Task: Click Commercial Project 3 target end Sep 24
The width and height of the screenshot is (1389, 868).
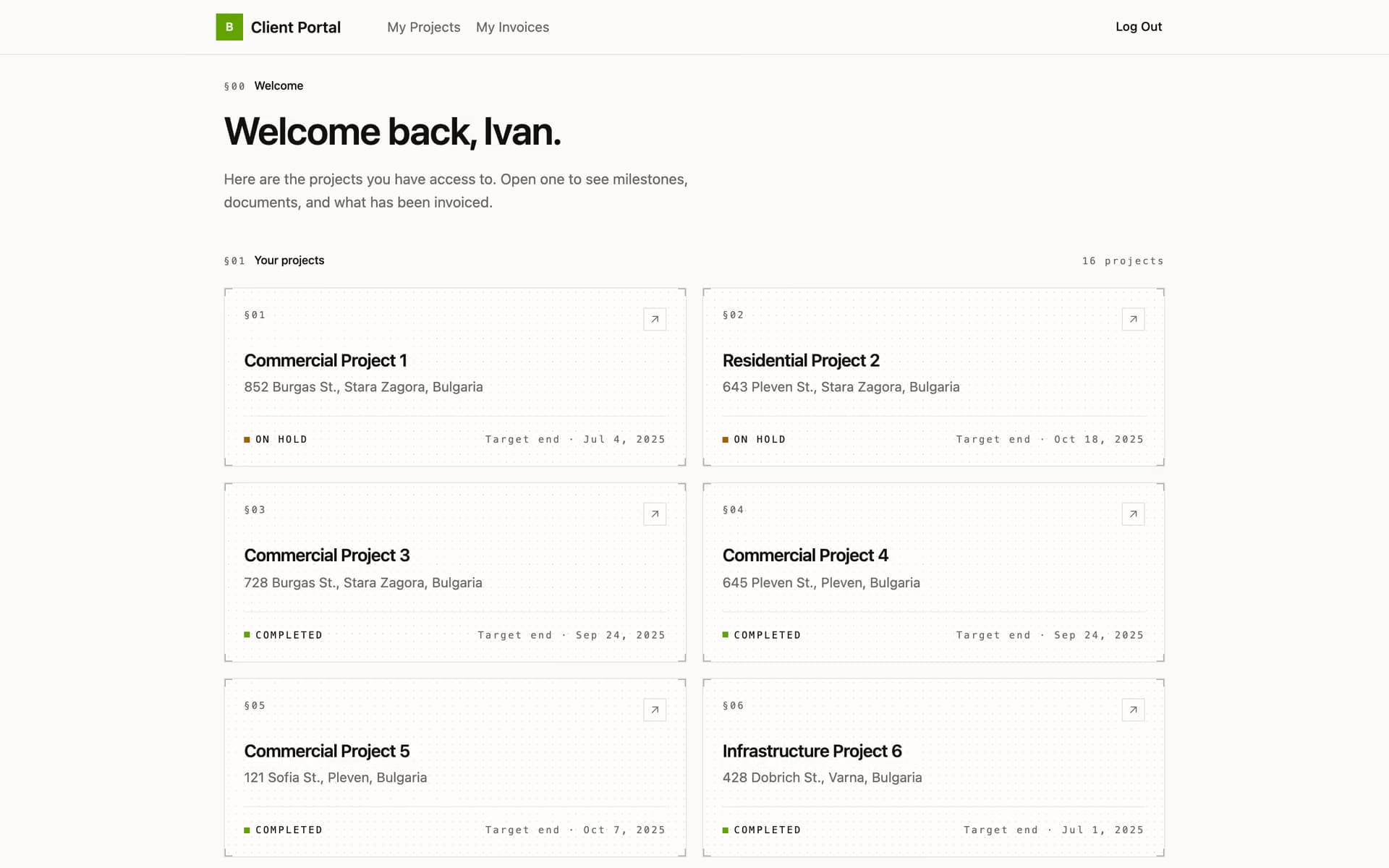Action: click(572, 635)
